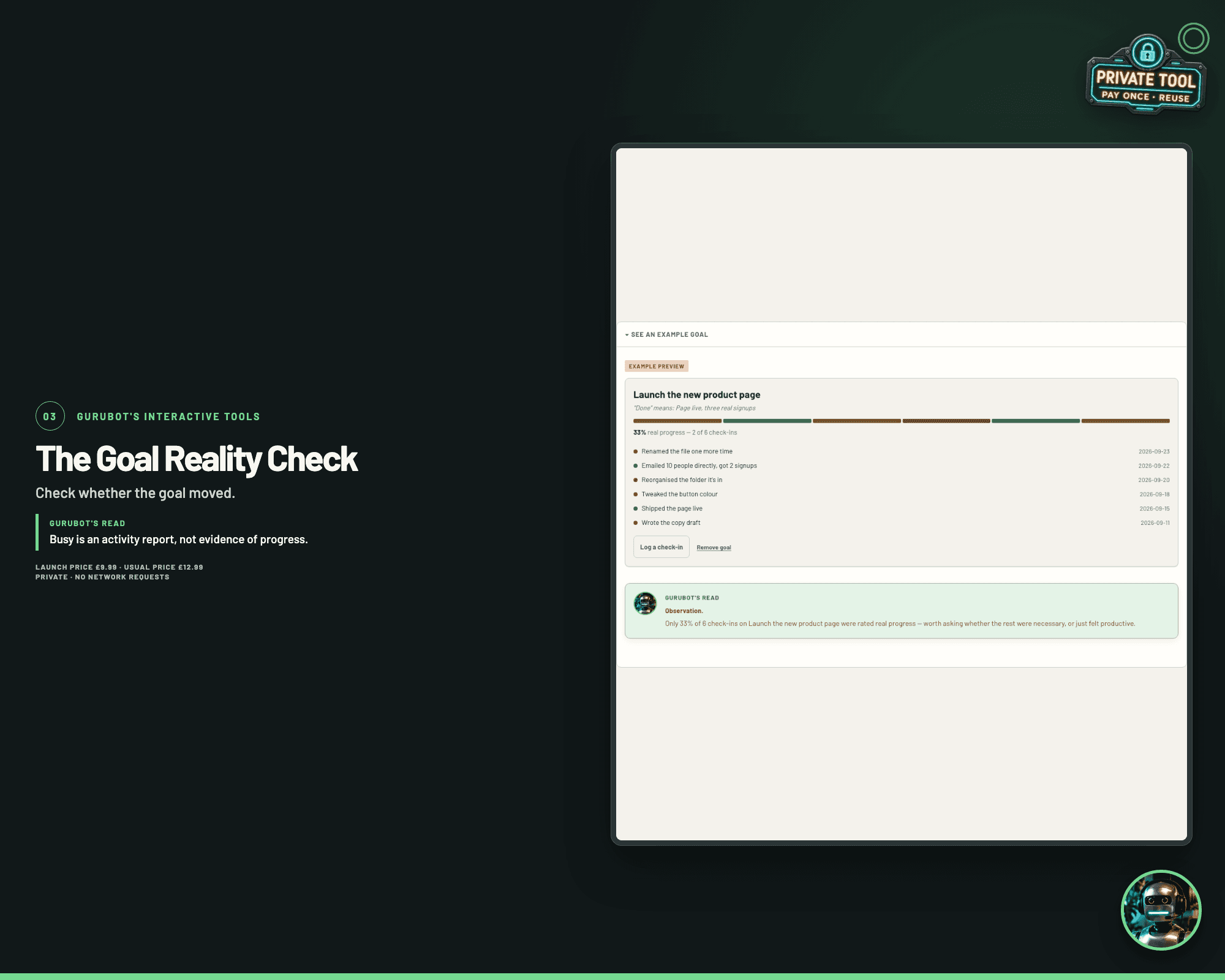This screenshot has width=1225, height=980.
Task: Click the first brown progress segment
Action: click(x=677, y=421)
